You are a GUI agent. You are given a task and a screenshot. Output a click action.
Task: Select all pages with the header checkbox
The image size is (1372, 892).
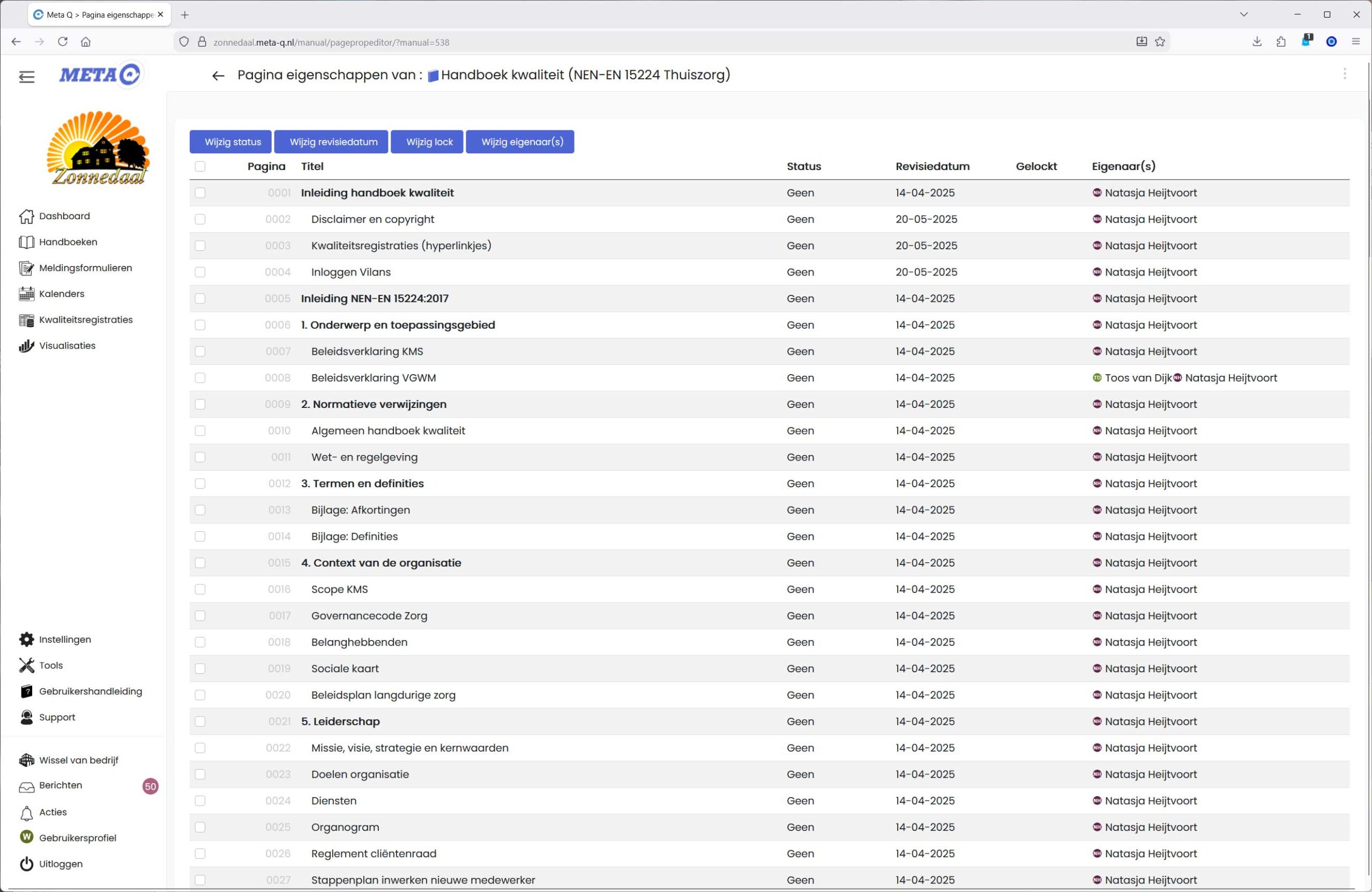pos(200,167)
